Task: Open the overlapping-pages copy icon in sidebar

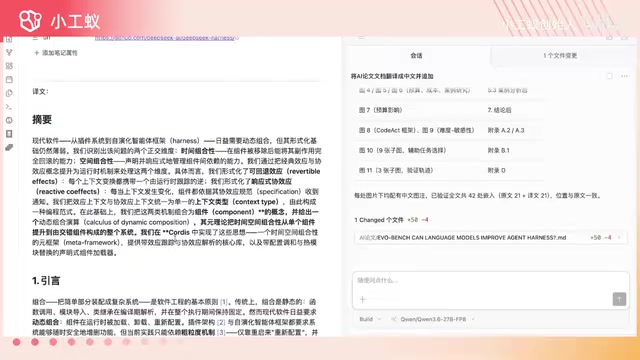Action: [x=9, y=93]
